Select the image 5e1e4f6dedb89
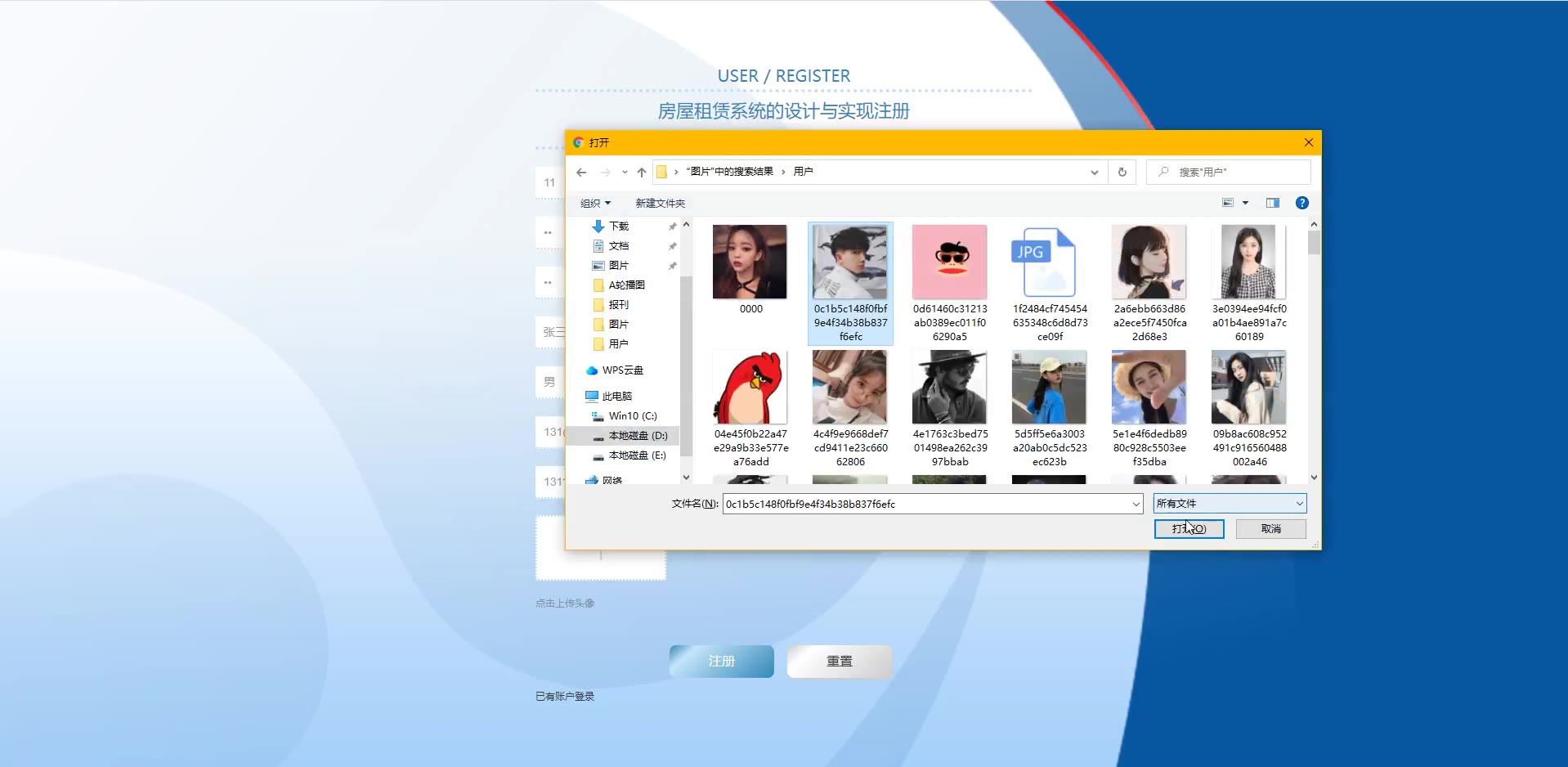The height and width of the screenshot is (767, 1568). tap(1149, 409)
